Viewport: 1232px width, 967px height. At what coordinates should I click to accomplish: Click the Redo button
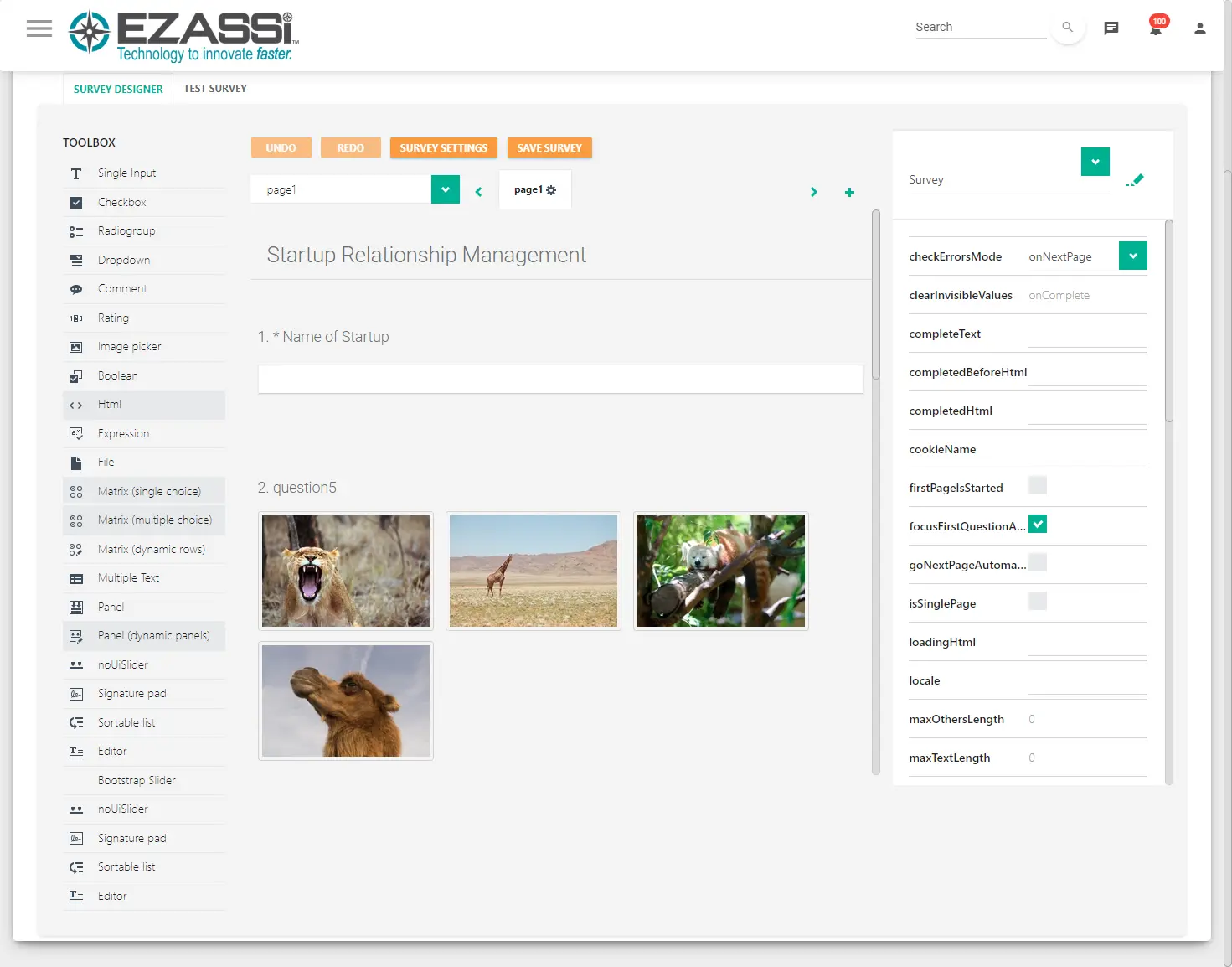pos(351,147)
